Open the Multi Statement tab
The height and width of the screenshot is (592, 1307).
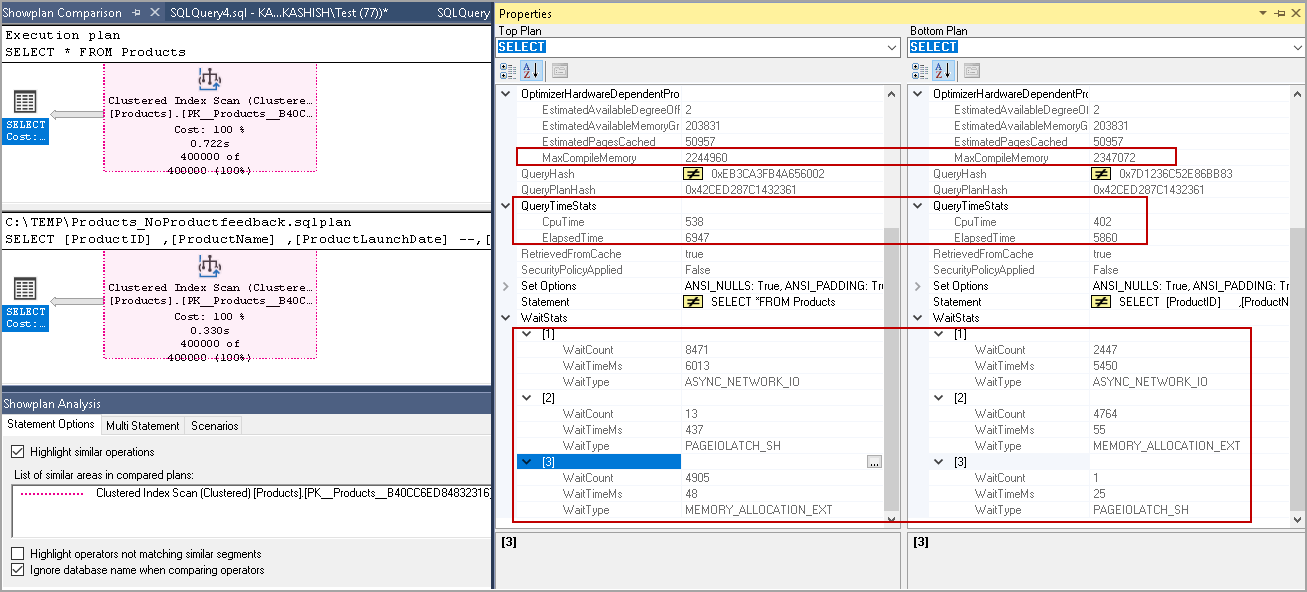pyautogui.click(x=143, y=425)
